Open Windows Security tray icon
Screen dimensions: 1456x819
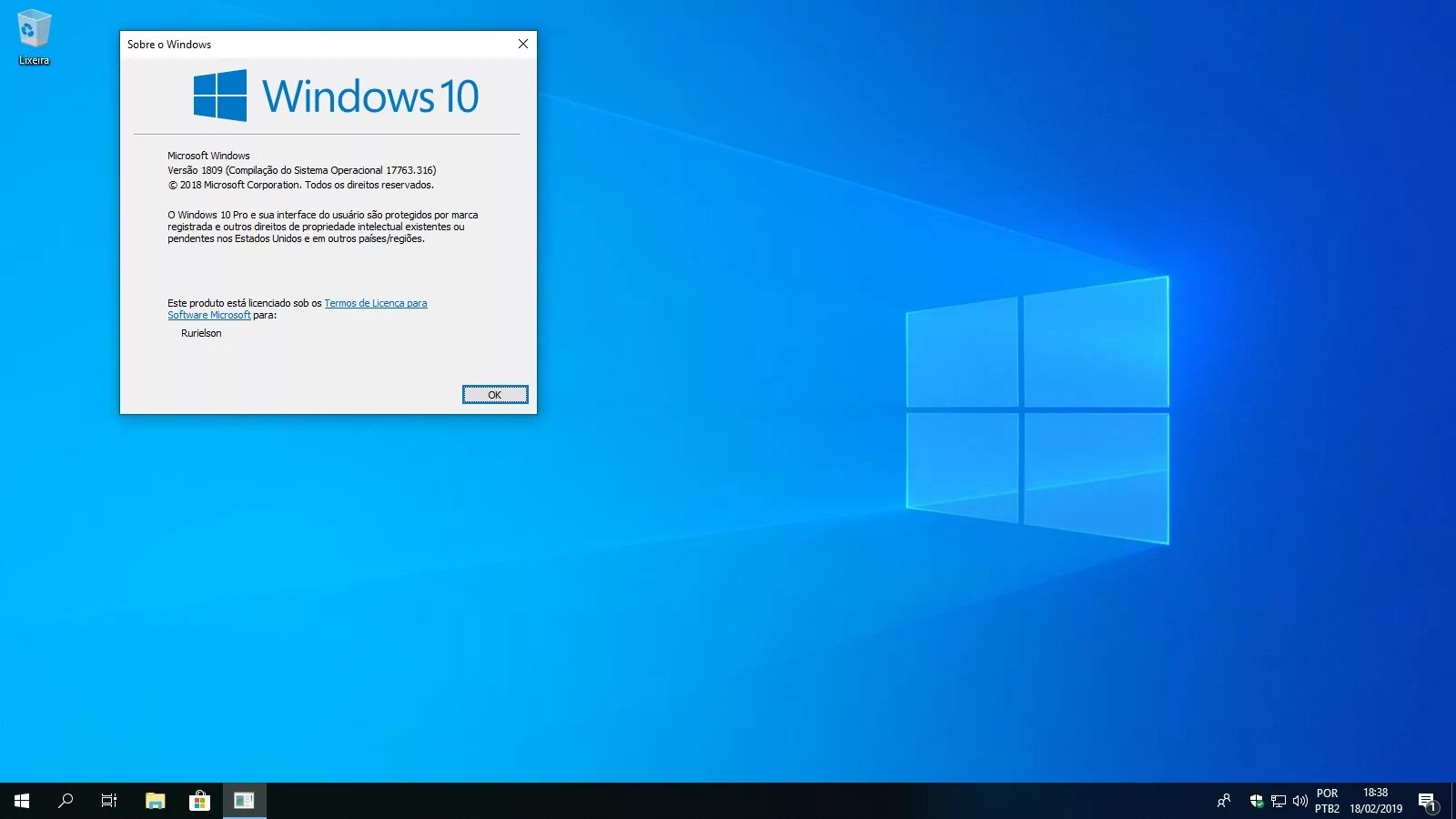pos(1257,801)
